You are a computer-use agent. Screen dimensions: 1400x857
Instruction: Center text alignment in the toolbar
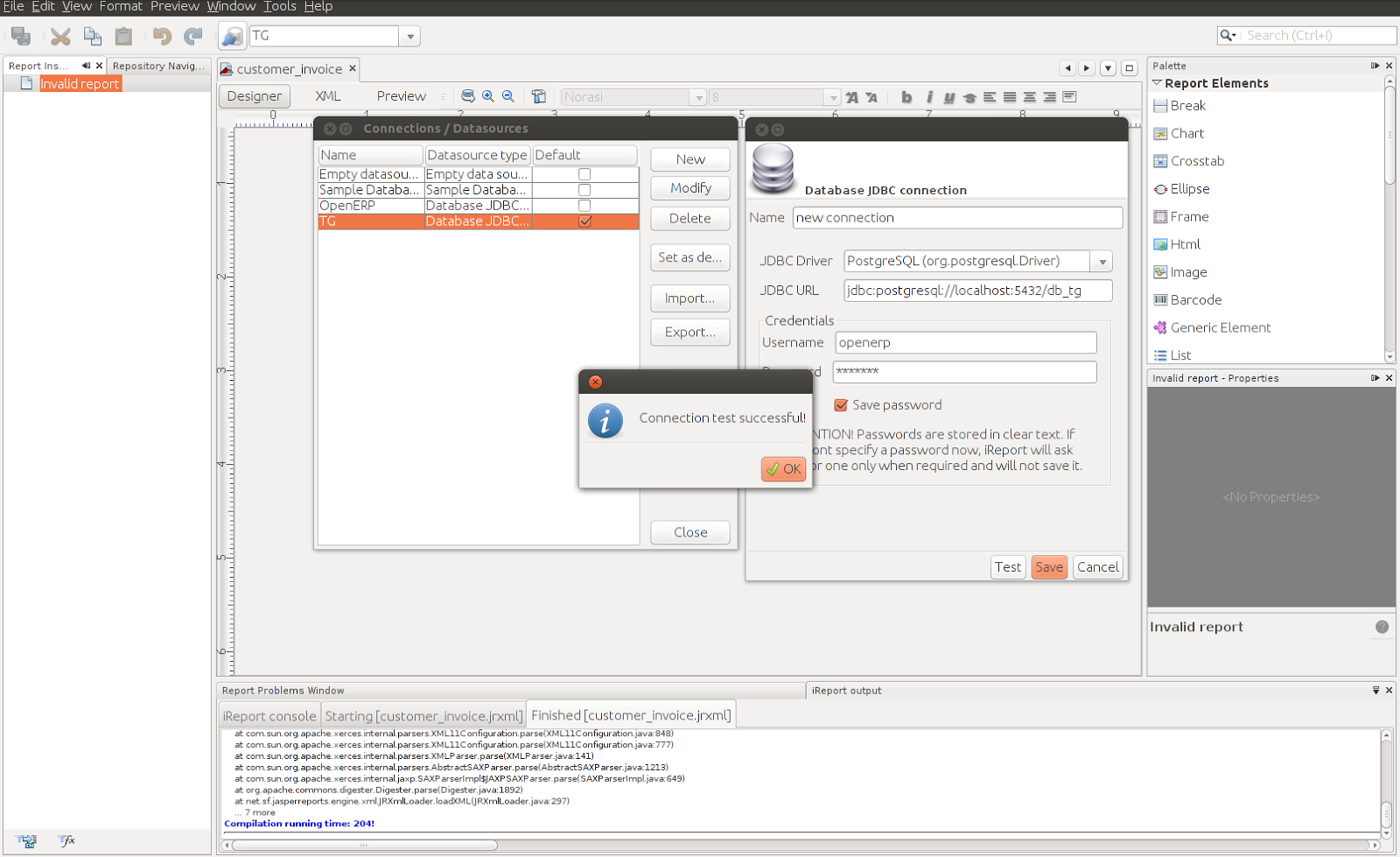click(x=1030, y=97)
